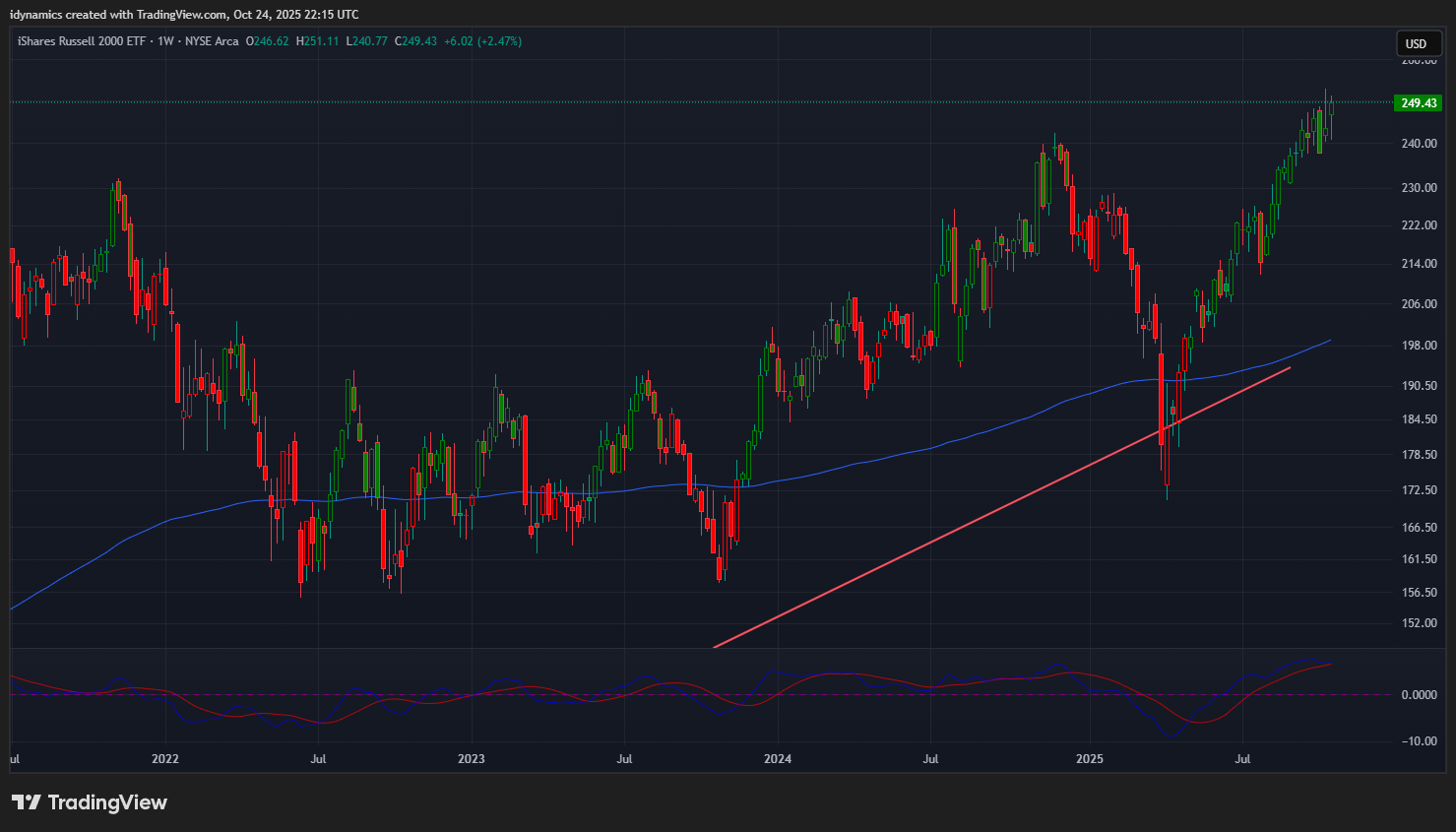Select the 1W interval label in the legend
The height and width of the screenshot is (832, 1456).
point(165,41)
